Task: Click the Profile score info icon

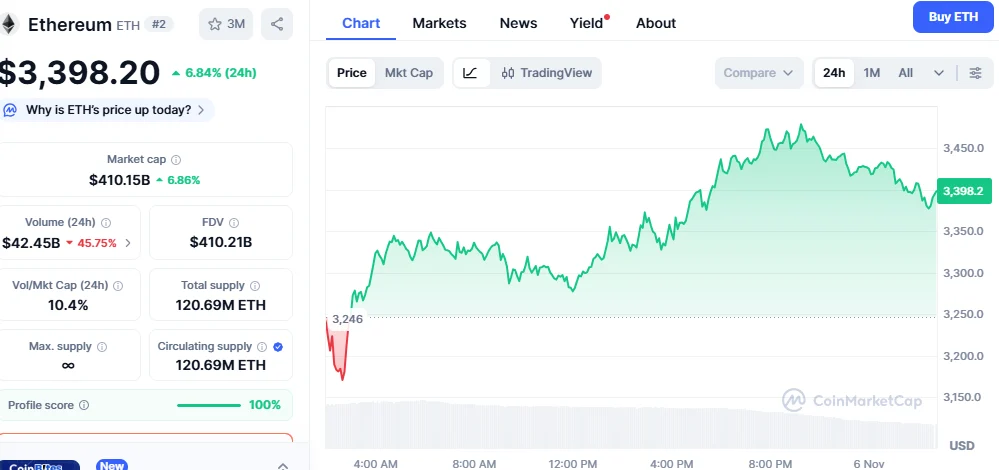Action: point(84,405)
